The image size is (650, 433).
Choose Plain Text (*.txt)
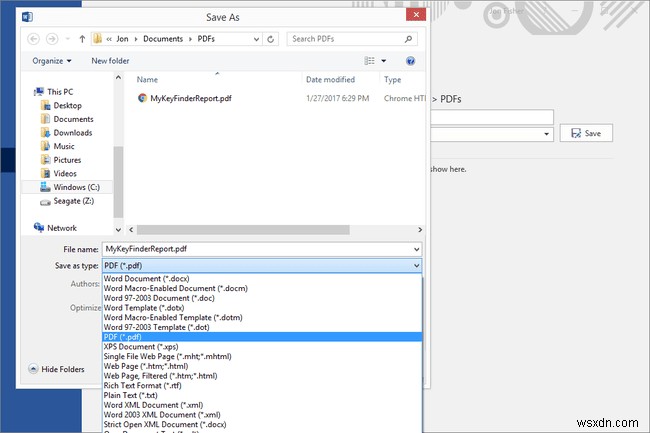(x=262, y=395)
